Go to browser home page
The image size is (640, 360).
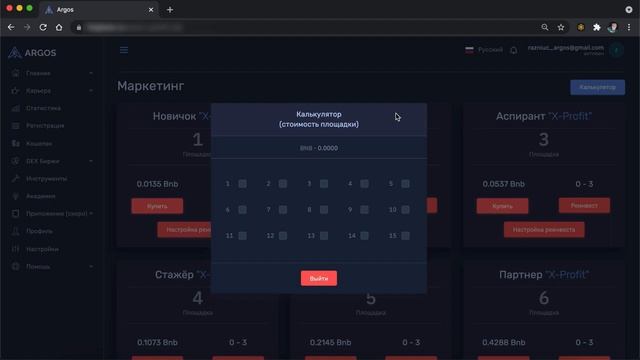coord(59,27)
